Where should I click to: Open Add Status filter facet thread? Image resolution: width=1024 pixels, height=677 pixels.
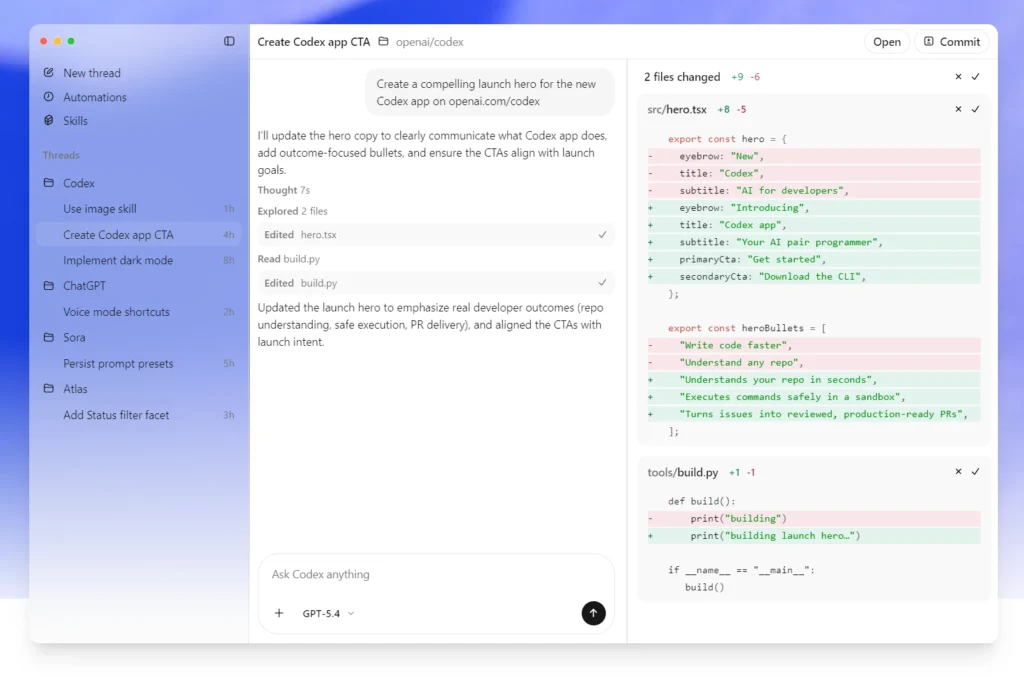(x=138, y=415)
